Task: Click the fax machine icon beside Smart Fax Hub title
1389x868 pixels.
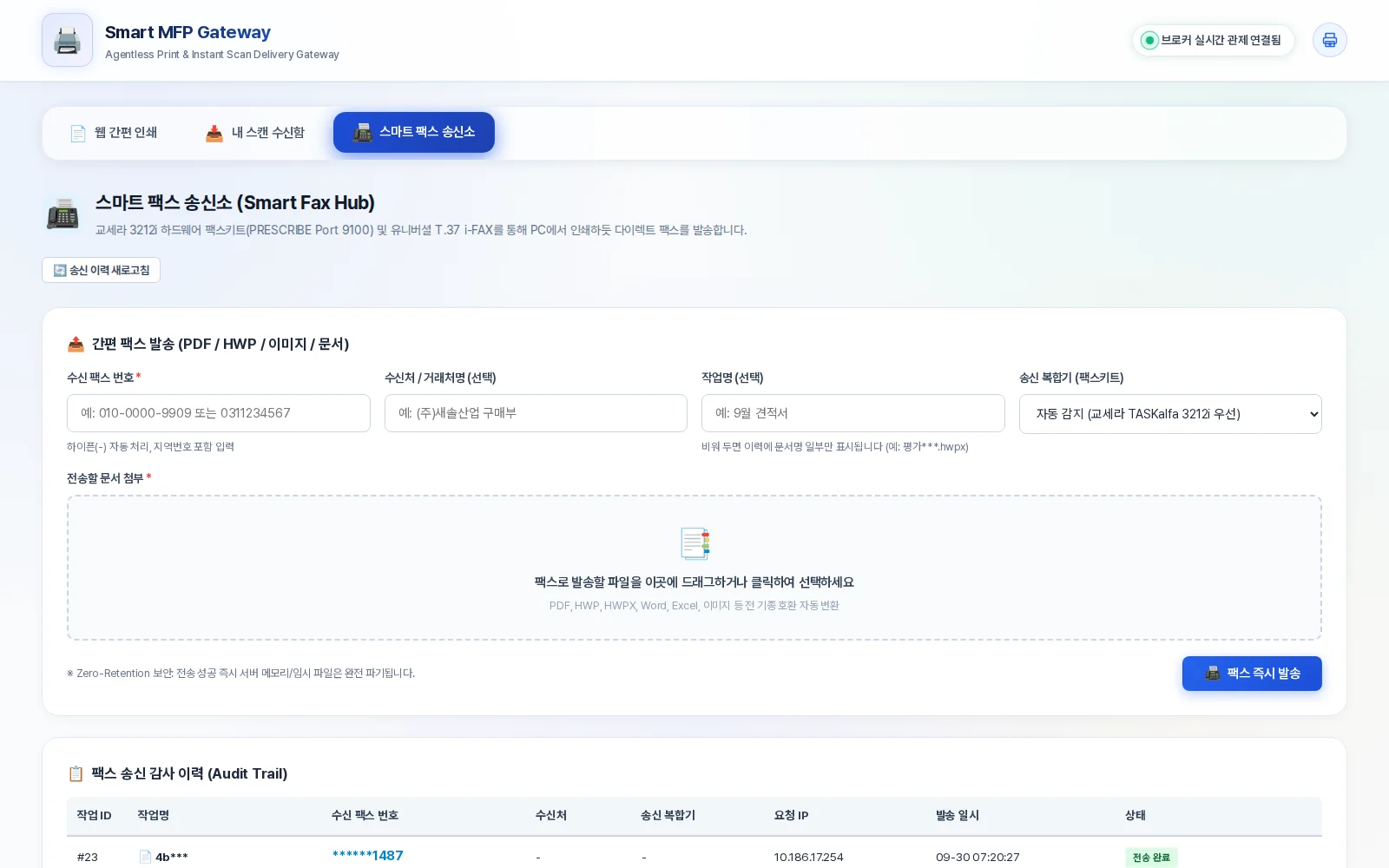Action: point(63,214)
